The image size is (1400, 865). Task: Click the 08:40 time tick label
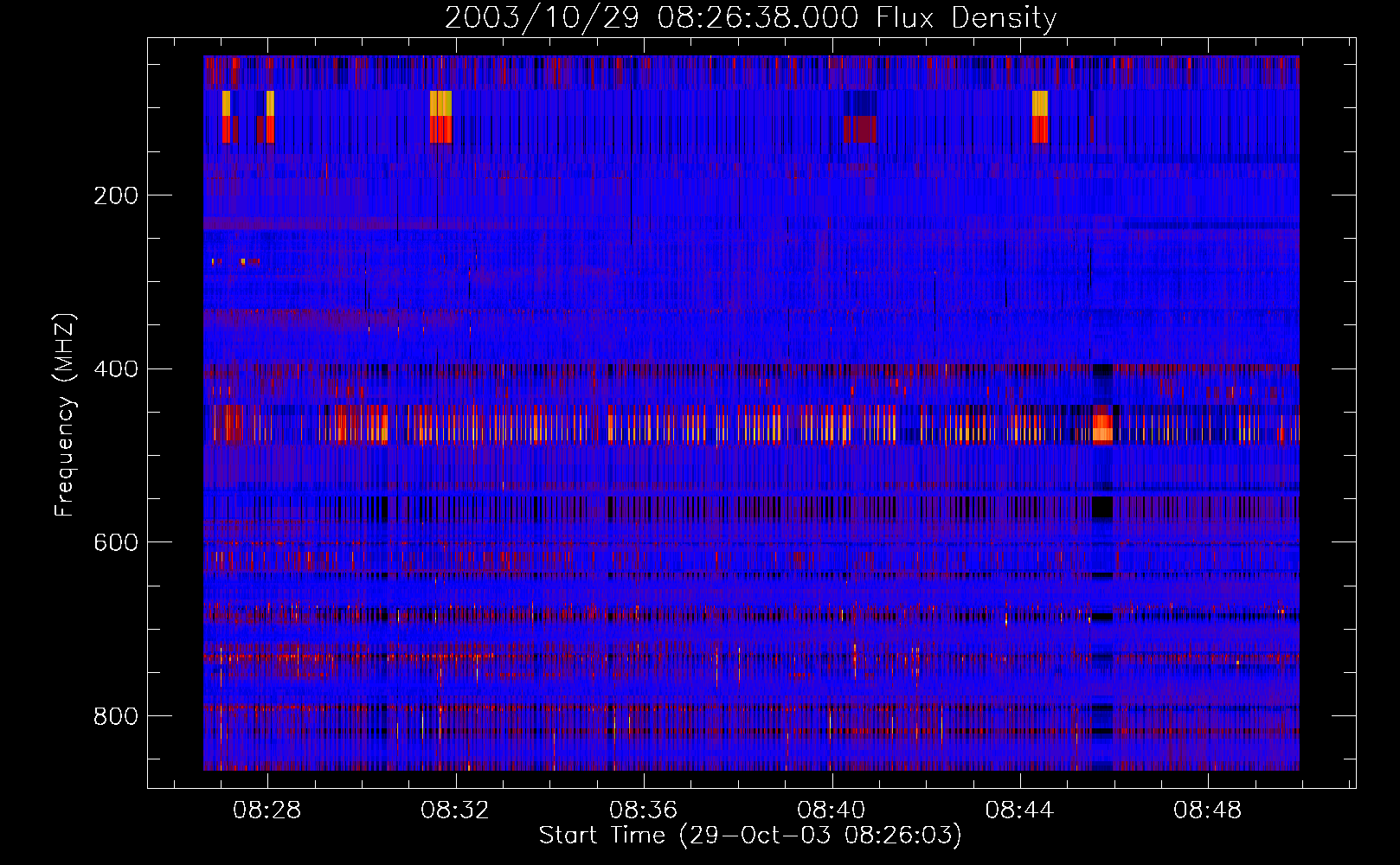coord(832,811)
